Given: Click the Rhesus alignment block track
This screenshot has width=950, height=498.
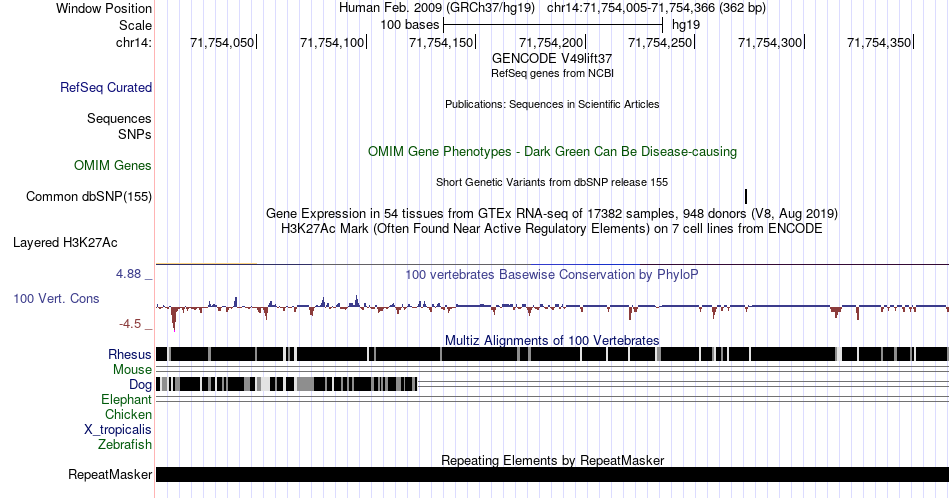Looking at the screenshot, I should 552,354.
